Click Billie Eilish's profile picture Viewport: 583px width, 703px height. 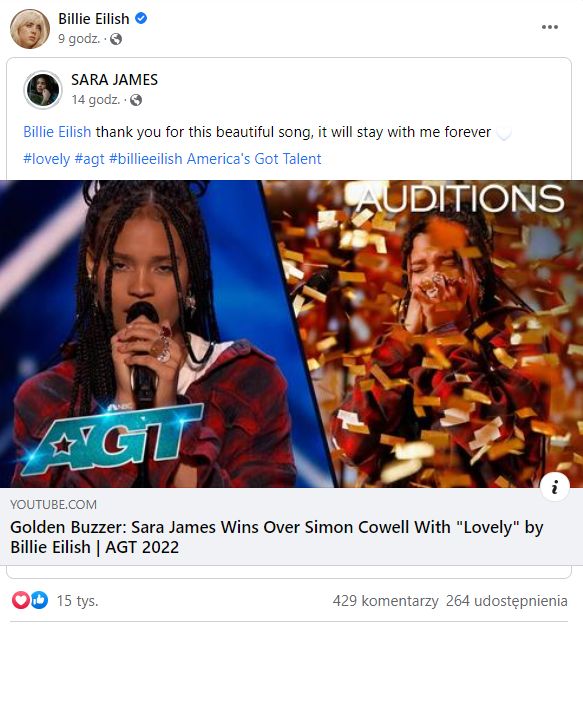tap(30, 29)
